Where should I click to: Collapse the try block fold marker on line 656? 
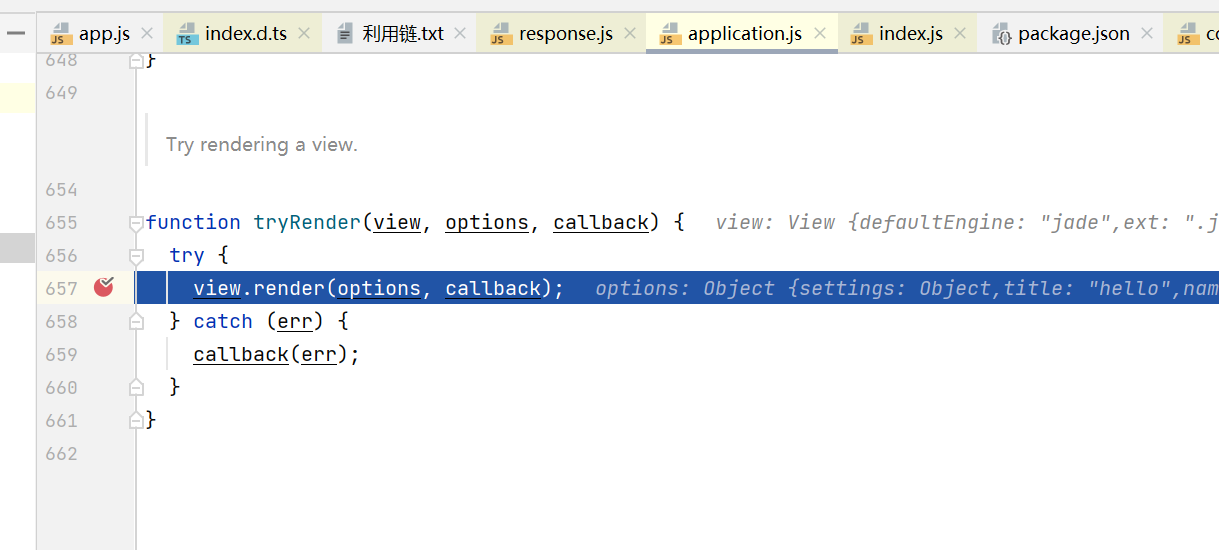pyautogui.click(x=136, y=255)
